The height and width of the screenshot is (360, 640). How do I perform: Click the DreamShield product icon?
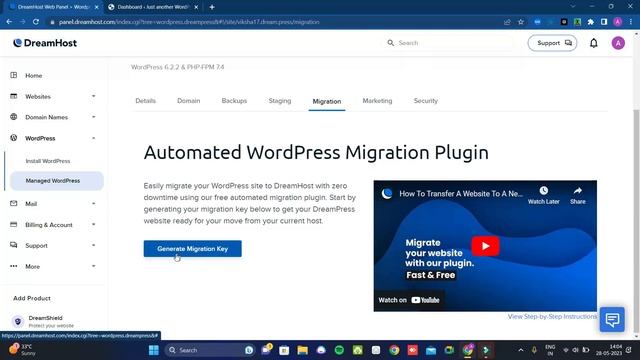pos(18,322)
